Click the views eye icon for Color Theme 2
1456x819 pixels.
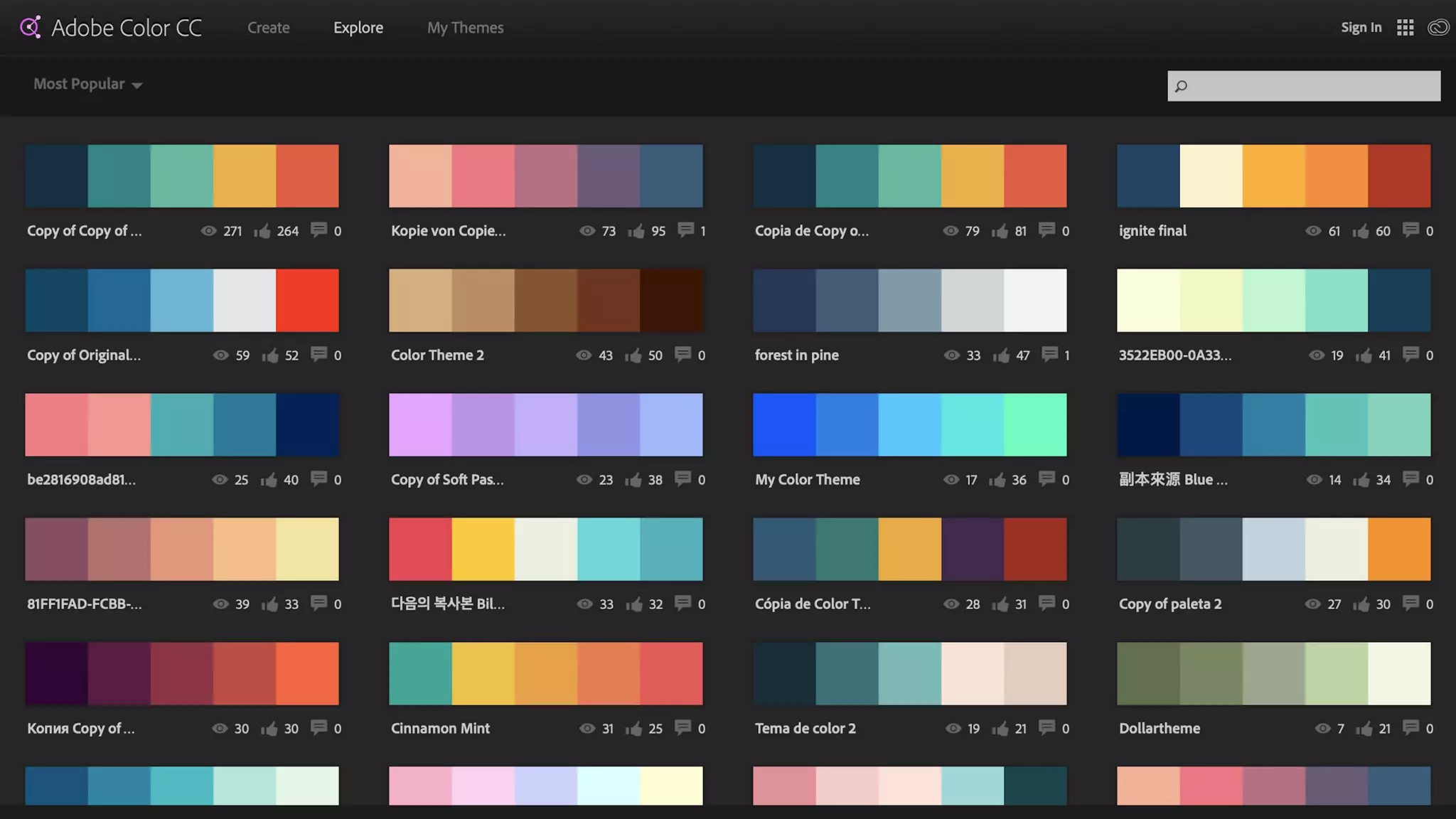coord(584,355)
